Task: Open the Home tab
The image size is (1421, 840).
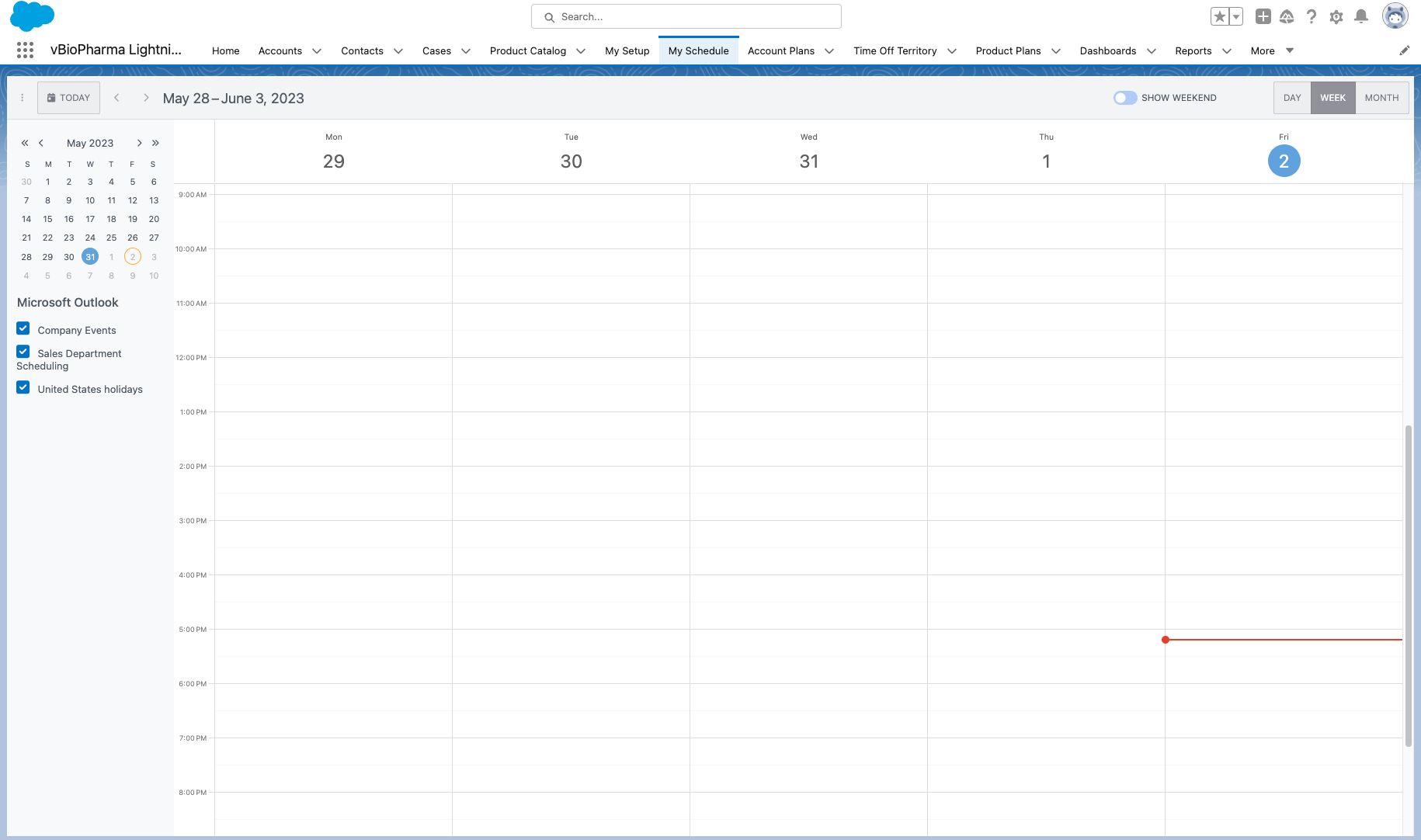Action: tap(225, 50)
